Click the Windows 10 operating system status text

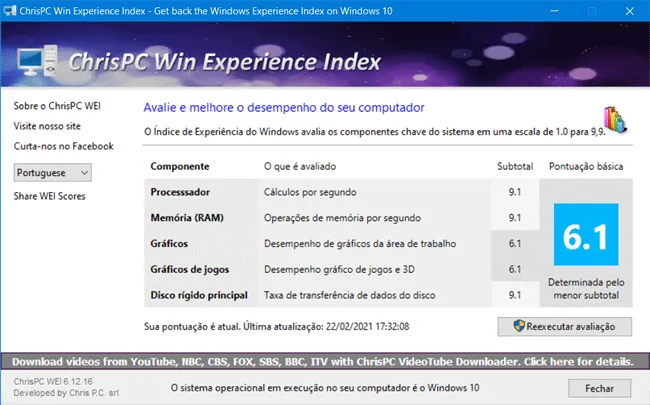tap(325, 388)
